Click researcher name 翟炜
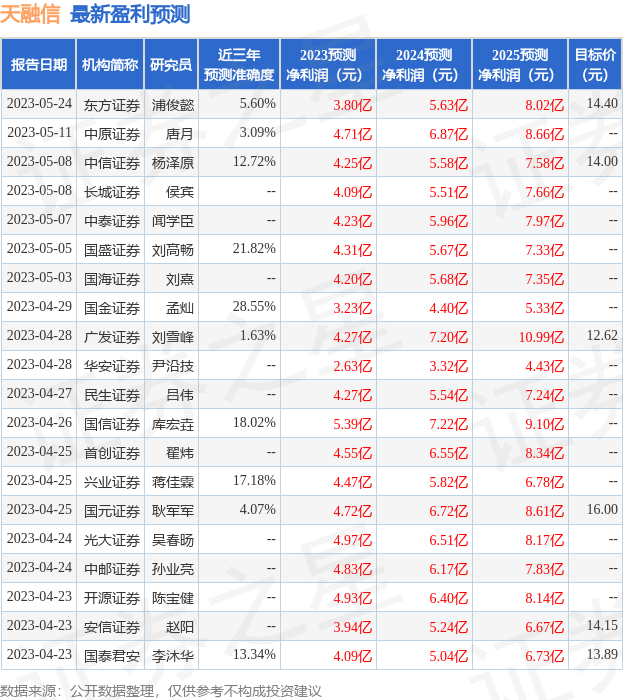The width and height of the screenshot is (623, 700). coord(180,454)
